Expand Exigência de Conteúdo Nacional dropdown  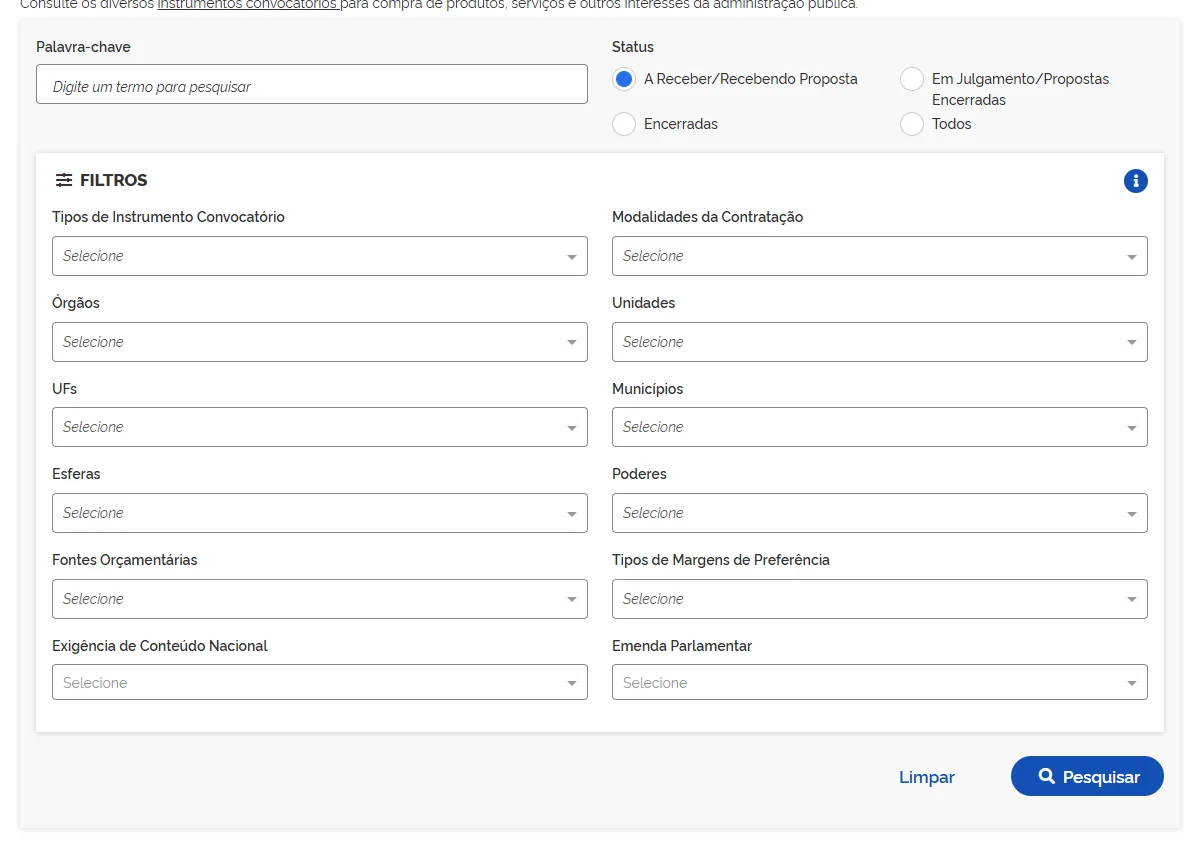(x=320, y=682)
